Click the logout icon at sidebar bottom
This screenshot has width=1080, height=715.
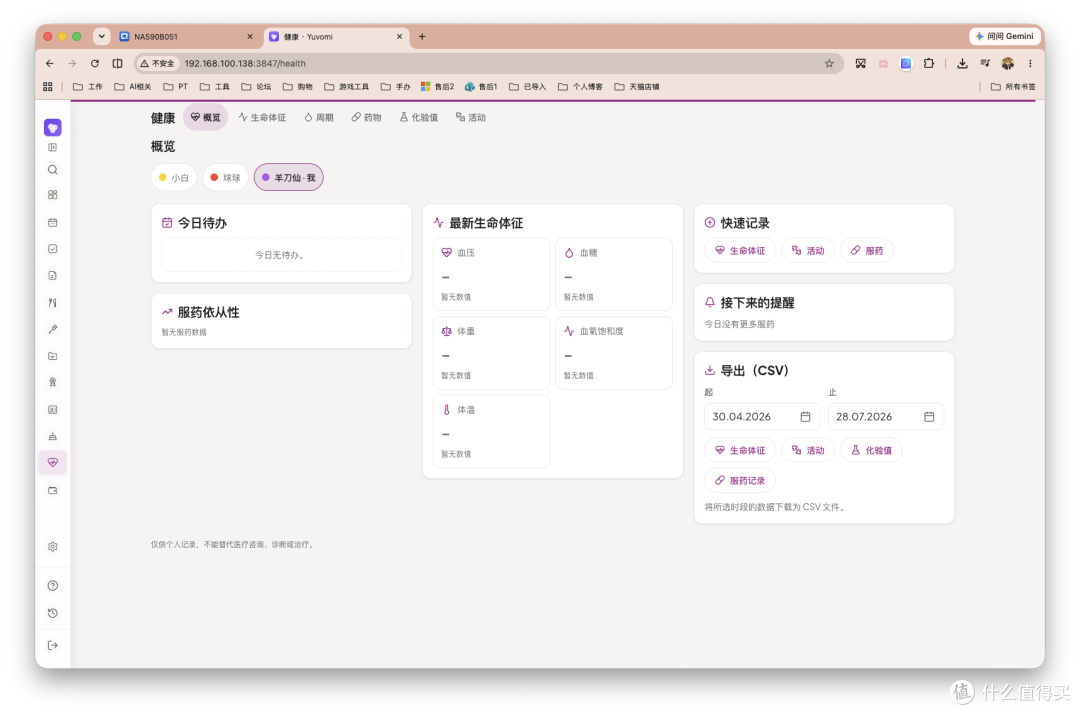(x=52, y=645)
